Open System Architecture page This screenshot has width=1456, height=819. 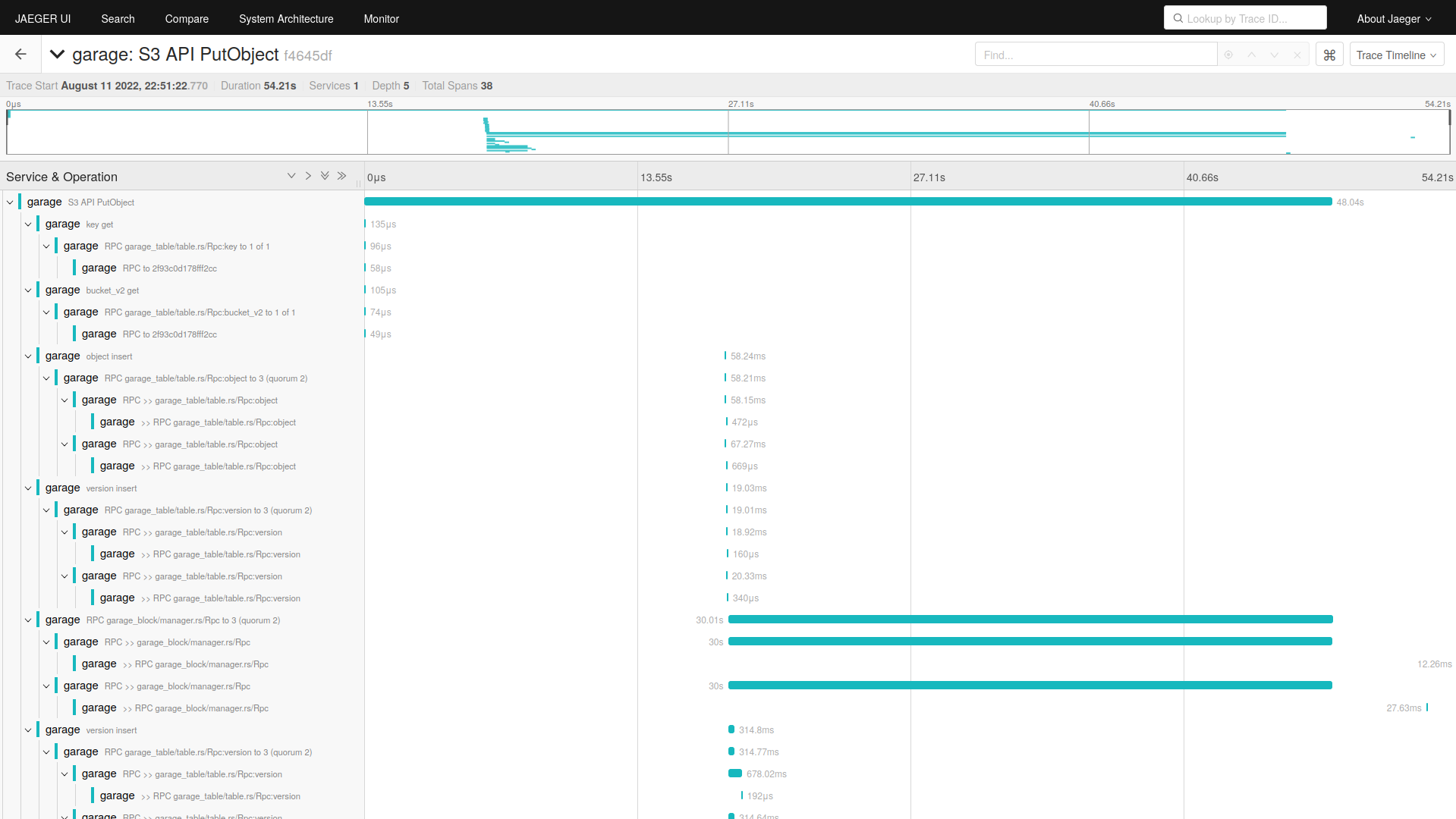pyautogui.click(x=286, y=18)
